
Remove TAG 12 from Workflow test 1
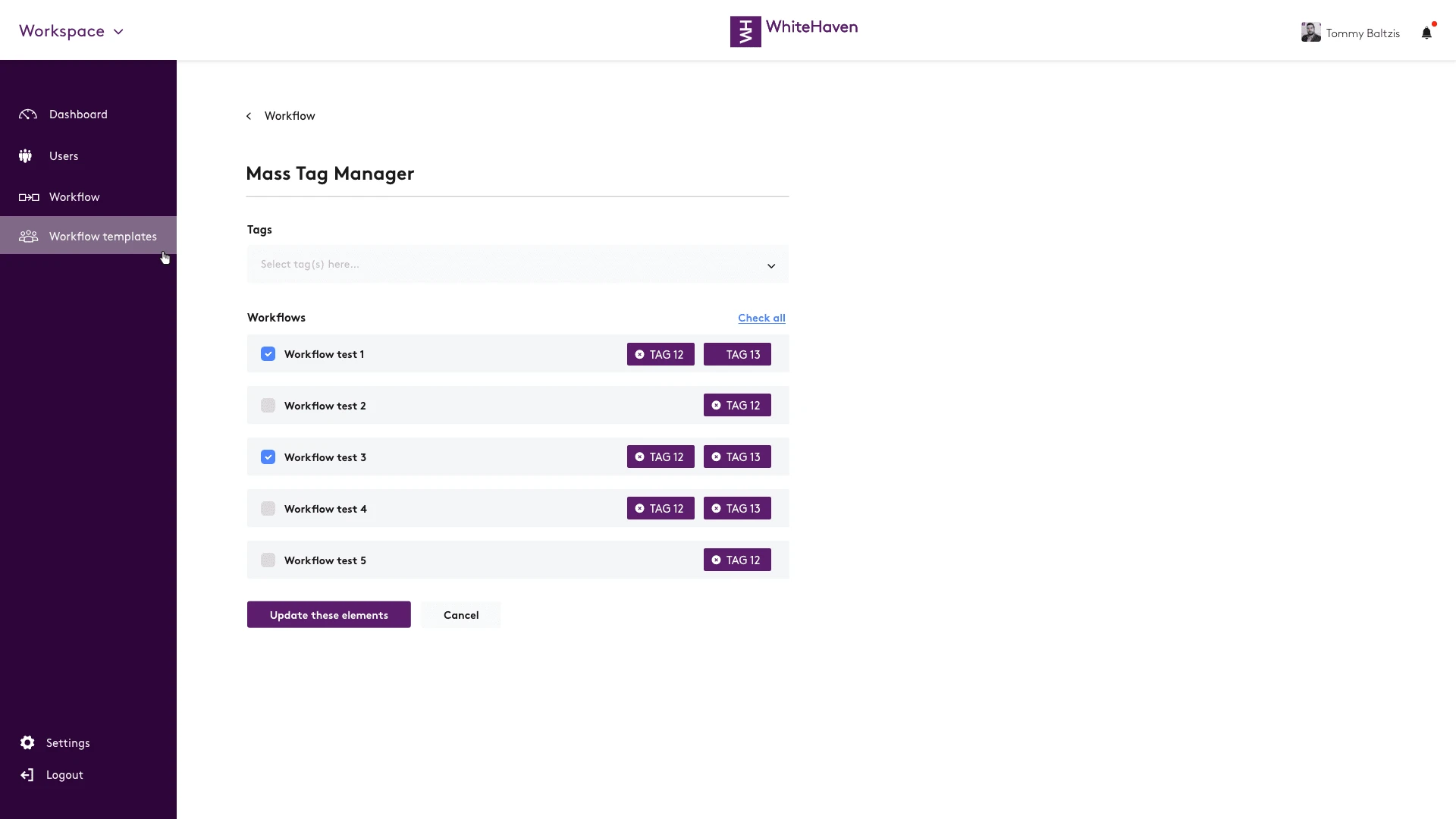coord(639,354)
